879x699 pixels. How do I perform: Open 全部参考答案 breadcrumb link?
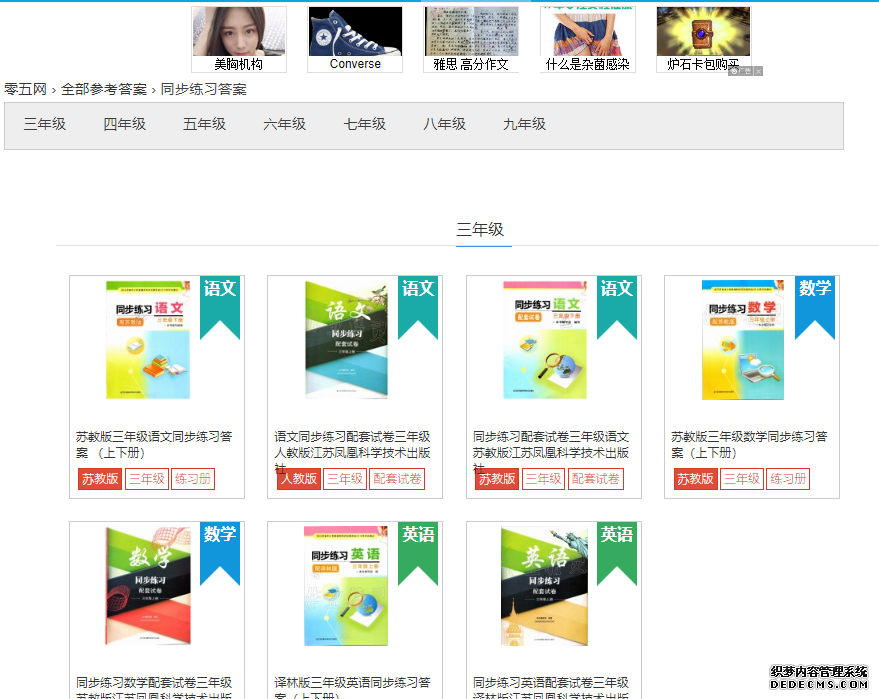104,89
